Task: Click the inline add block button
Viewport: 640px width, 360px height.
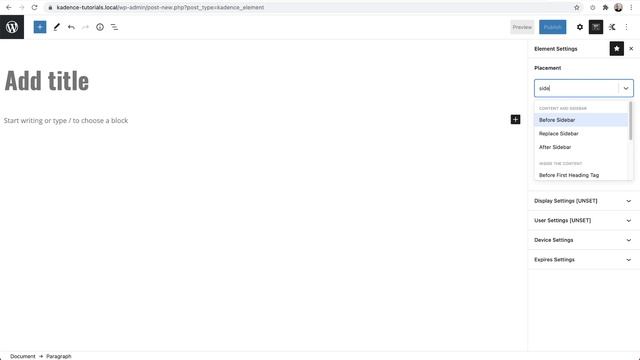Action: pyautogui.click(x=516, y=120)
